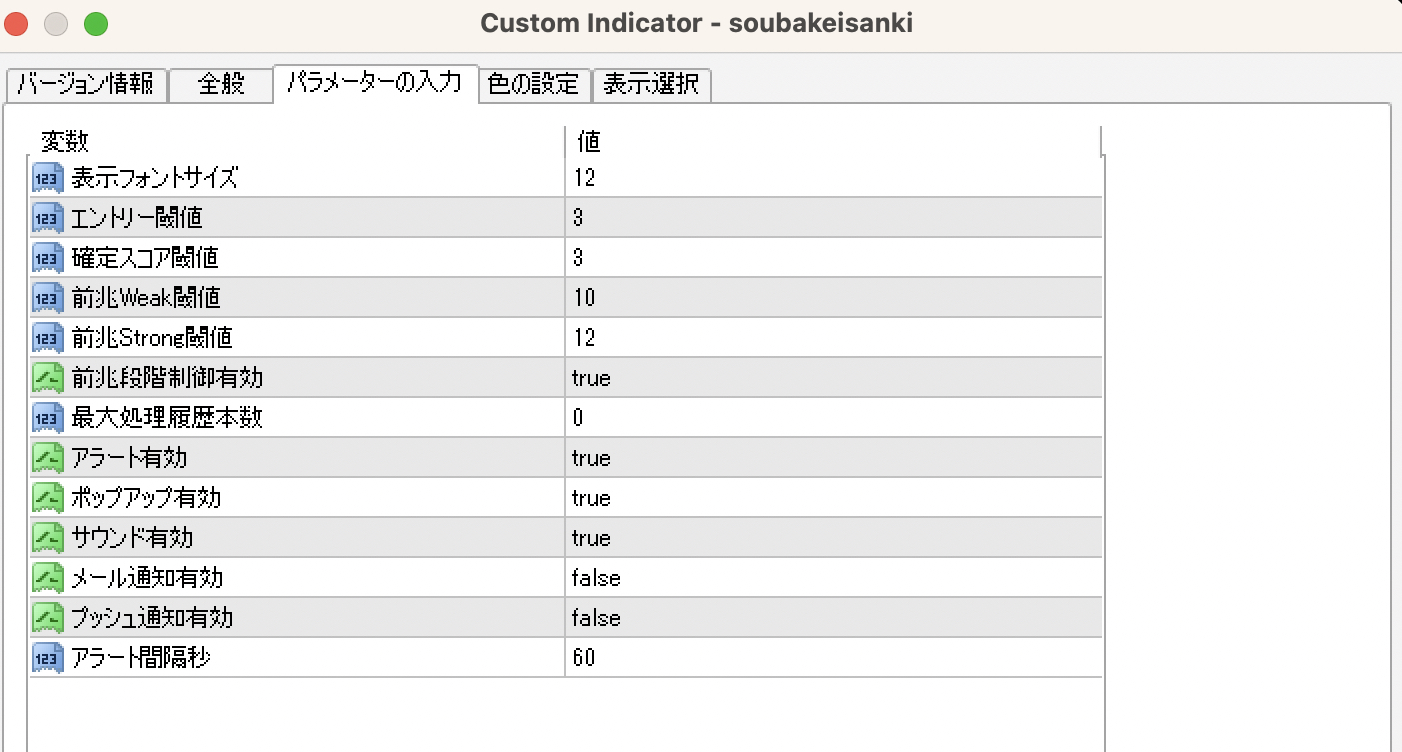Click the 値 column header

pyautogui.click(x=832, y=142)
